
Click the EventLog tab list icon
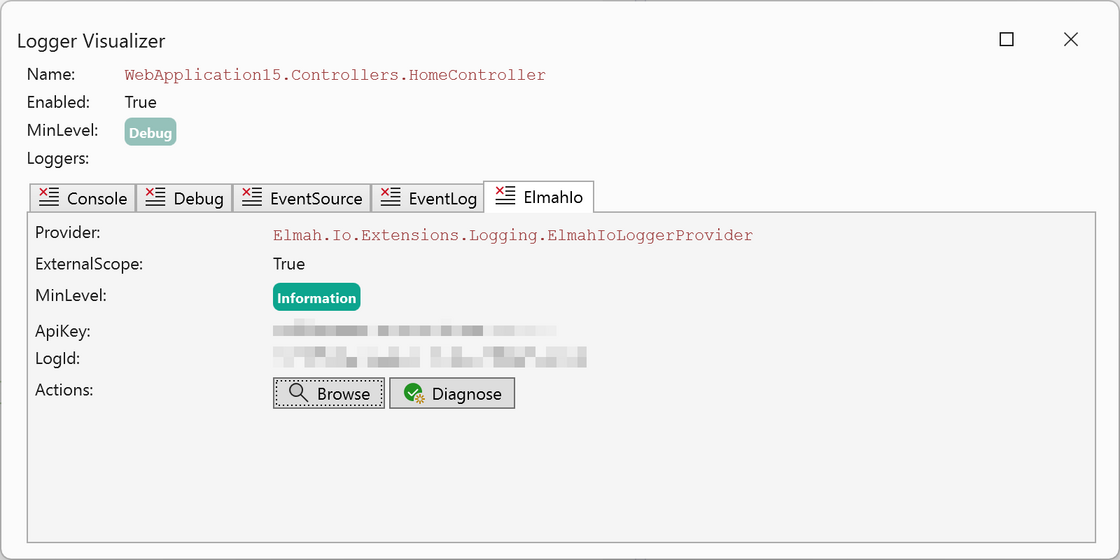click(390, 197)
